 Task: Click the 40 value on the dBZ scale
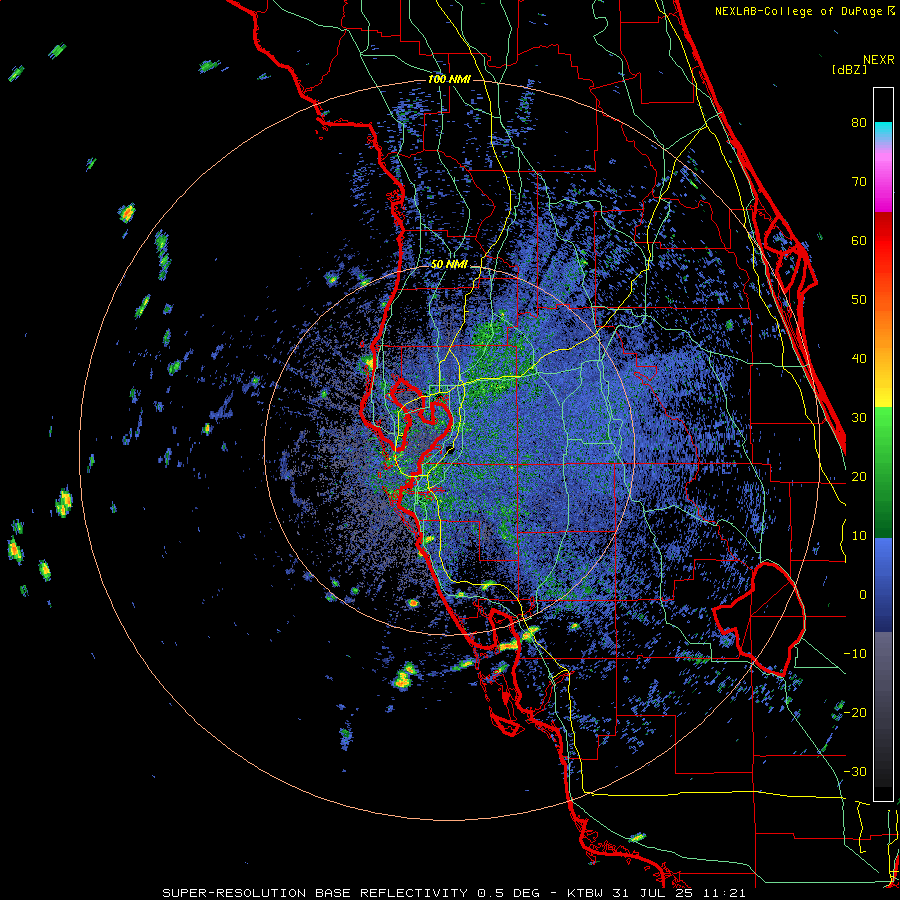[859, 359]
